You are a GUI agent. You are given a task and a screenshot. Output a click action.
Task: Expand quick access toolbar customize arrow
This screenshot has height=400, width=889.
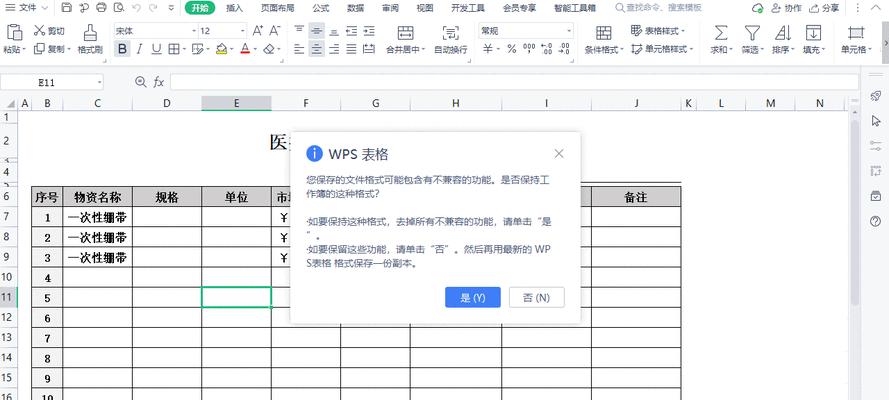[172, 8]
